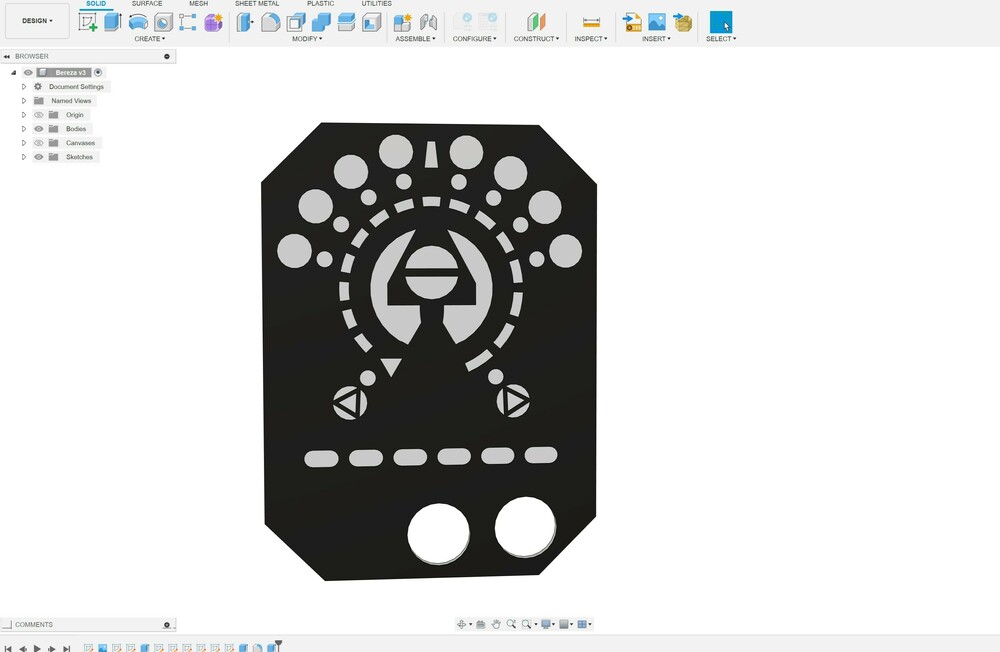The width and height of the screenshot is (1000, 652).
Task: Open the Select dropdown menu
Action: point(721,39)
